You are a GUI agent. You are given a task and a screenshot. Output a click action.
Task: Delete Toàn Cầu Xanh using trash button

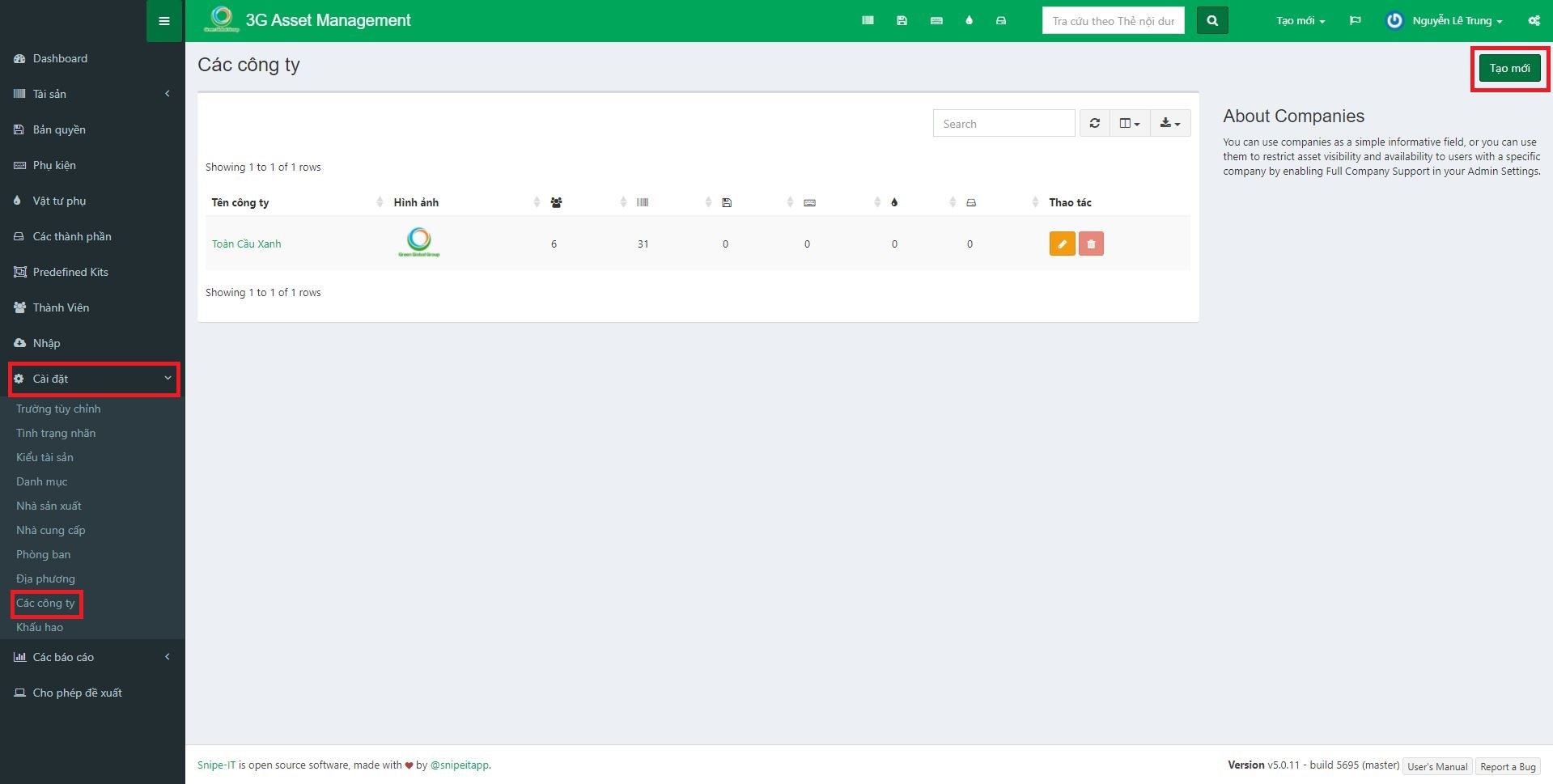pyautogui.click(x=1091, y=244)
